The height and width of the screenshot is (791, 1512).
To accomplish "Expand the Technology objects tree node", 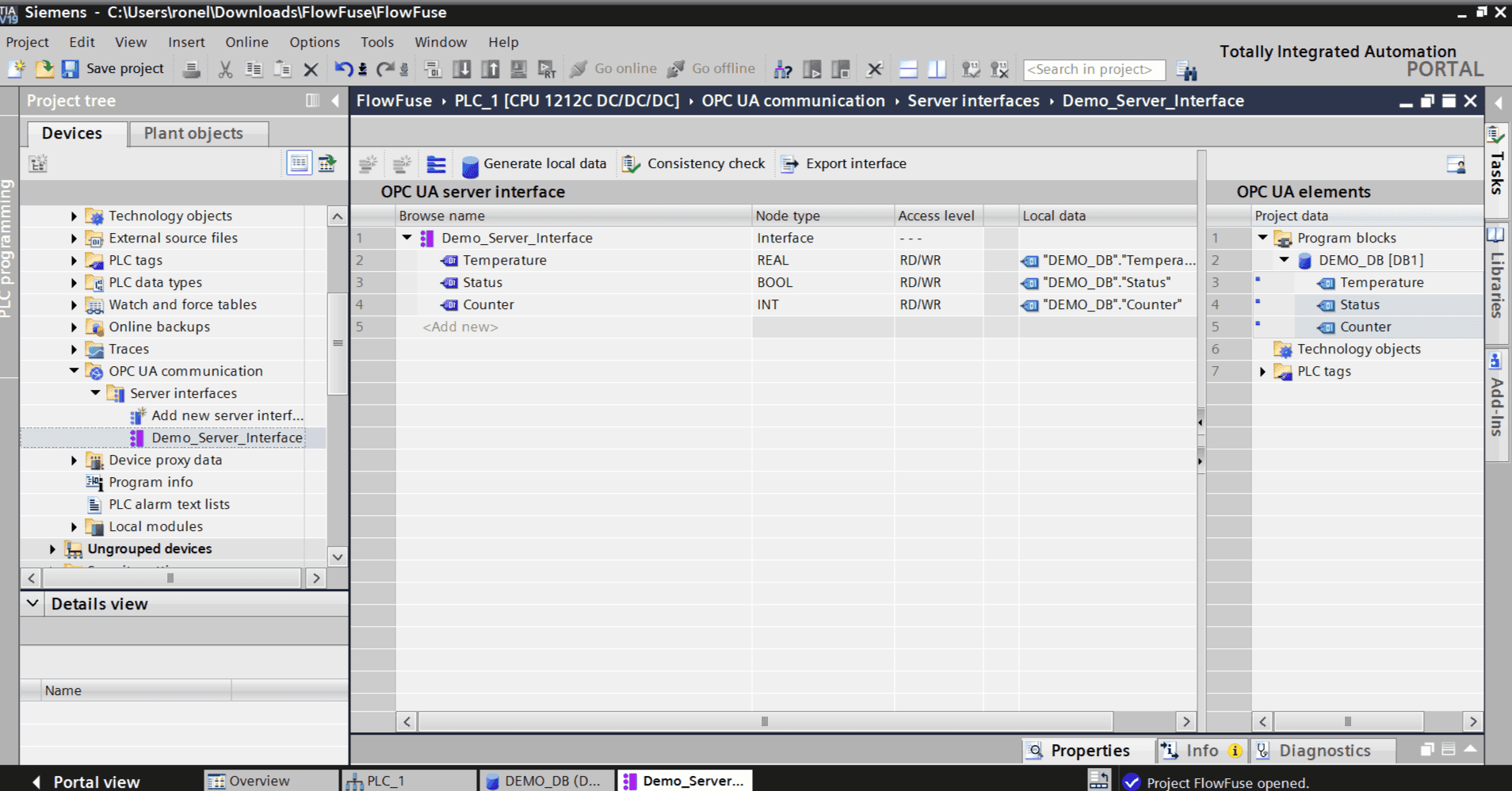I will pyautogui.click(x=74, y=216).
